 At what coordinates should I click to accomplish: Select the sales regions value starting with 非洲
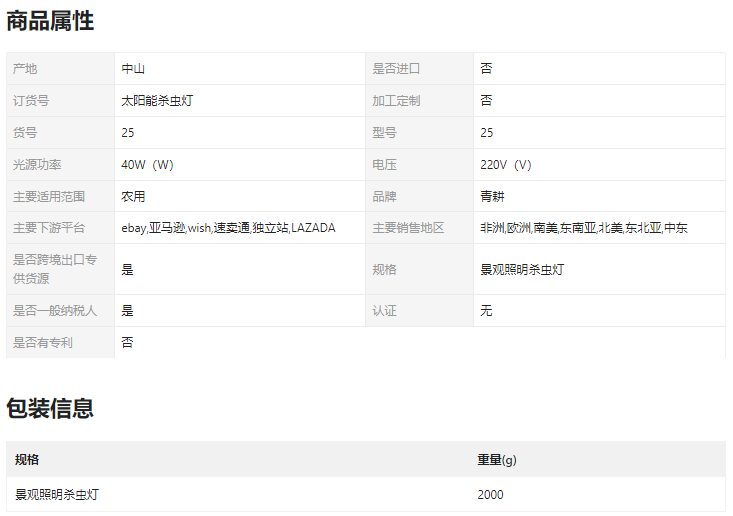[584, 228]
